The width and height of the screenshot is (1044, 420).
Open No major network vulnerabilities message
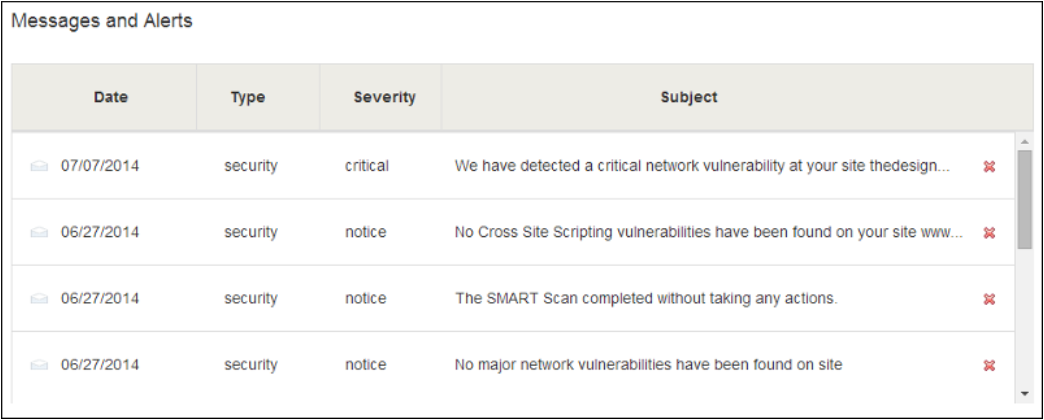click(649, 365)
